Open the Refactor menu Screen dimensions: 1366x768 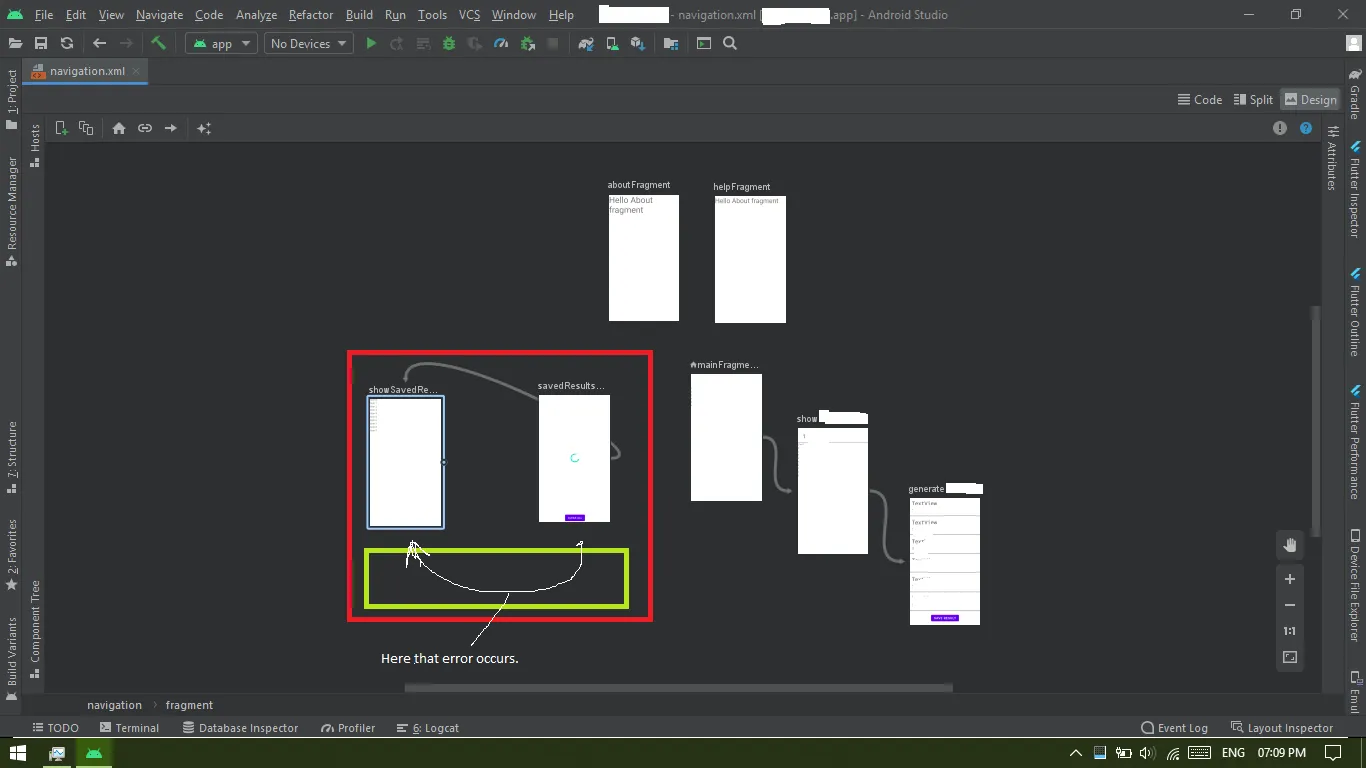pos(311,15)
